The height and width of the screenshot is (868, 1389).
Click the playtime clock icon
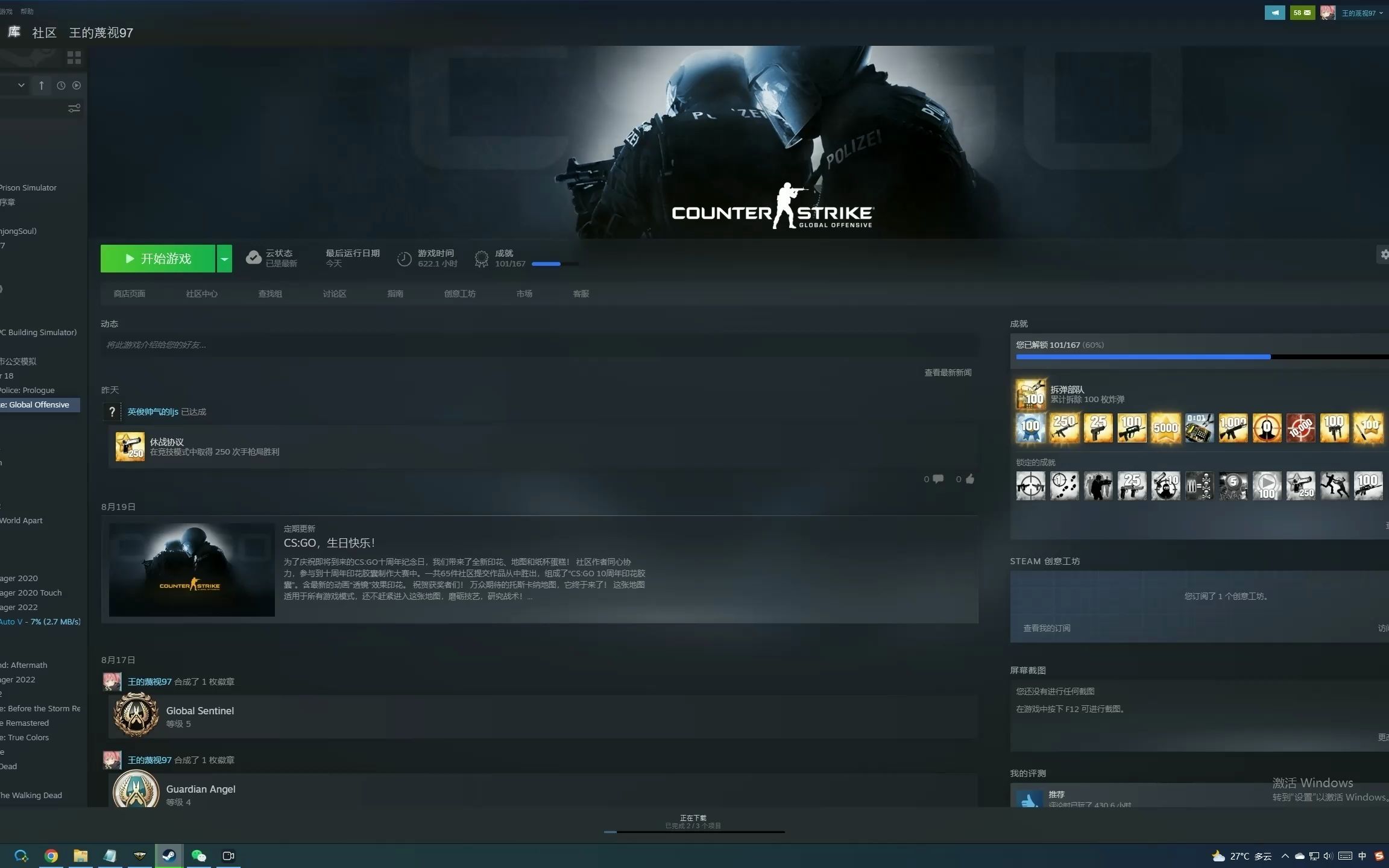(405, 259)
